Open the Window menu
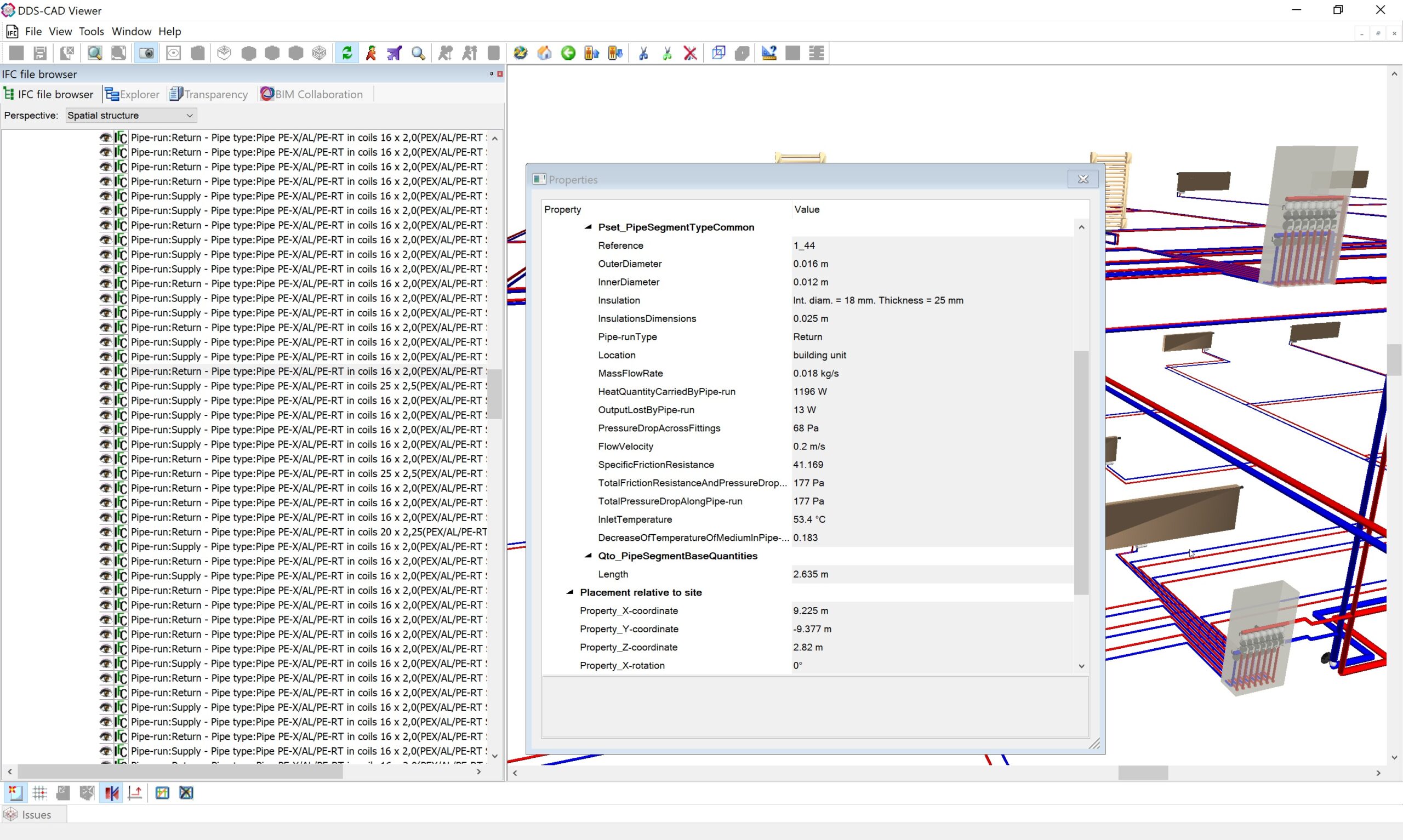This screenshot has width=1403, height=840. (132, 31)
